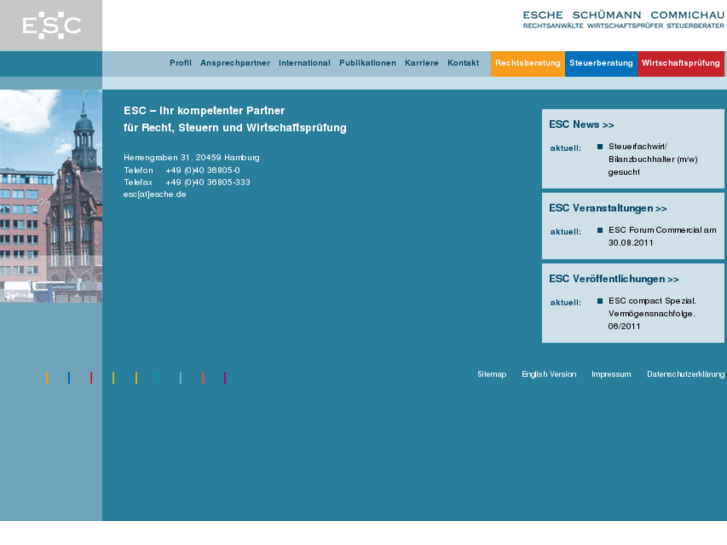Image resolution: width=727 pixels, height=545 pixels.
Task: Open the Impressum footer link
Action: point(611,374)
